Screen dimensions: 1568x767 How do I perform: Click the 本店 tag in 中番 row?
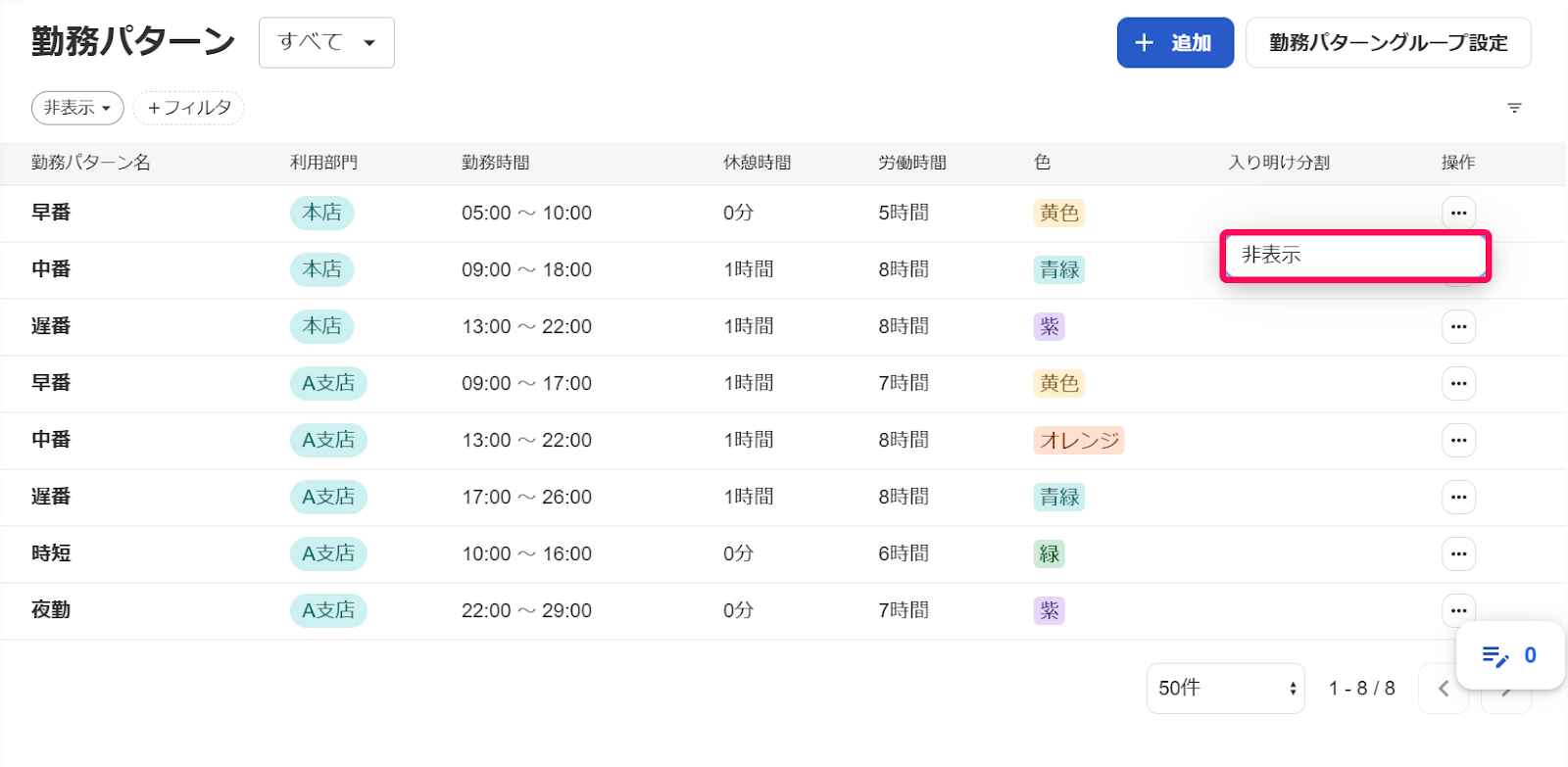(321, 269)
